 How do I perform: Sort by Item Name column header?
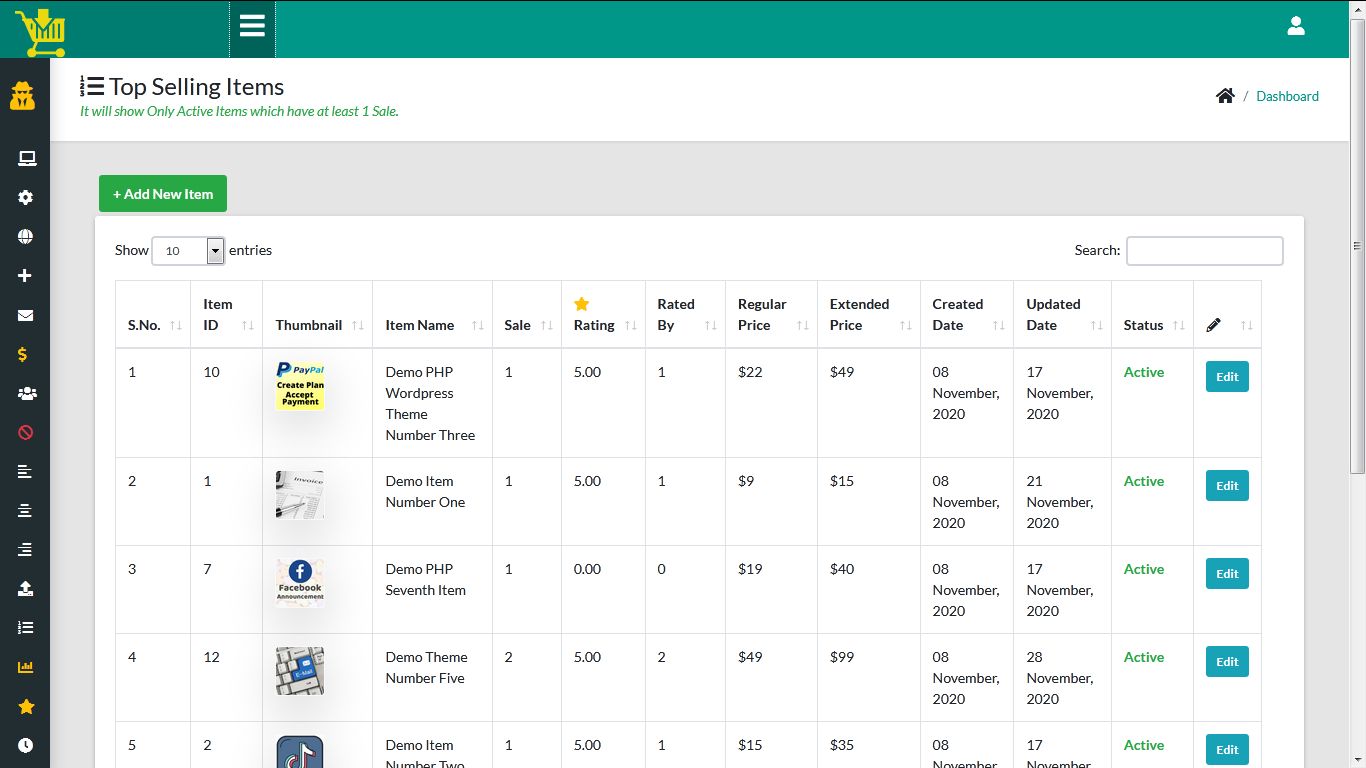click(431, 325)
